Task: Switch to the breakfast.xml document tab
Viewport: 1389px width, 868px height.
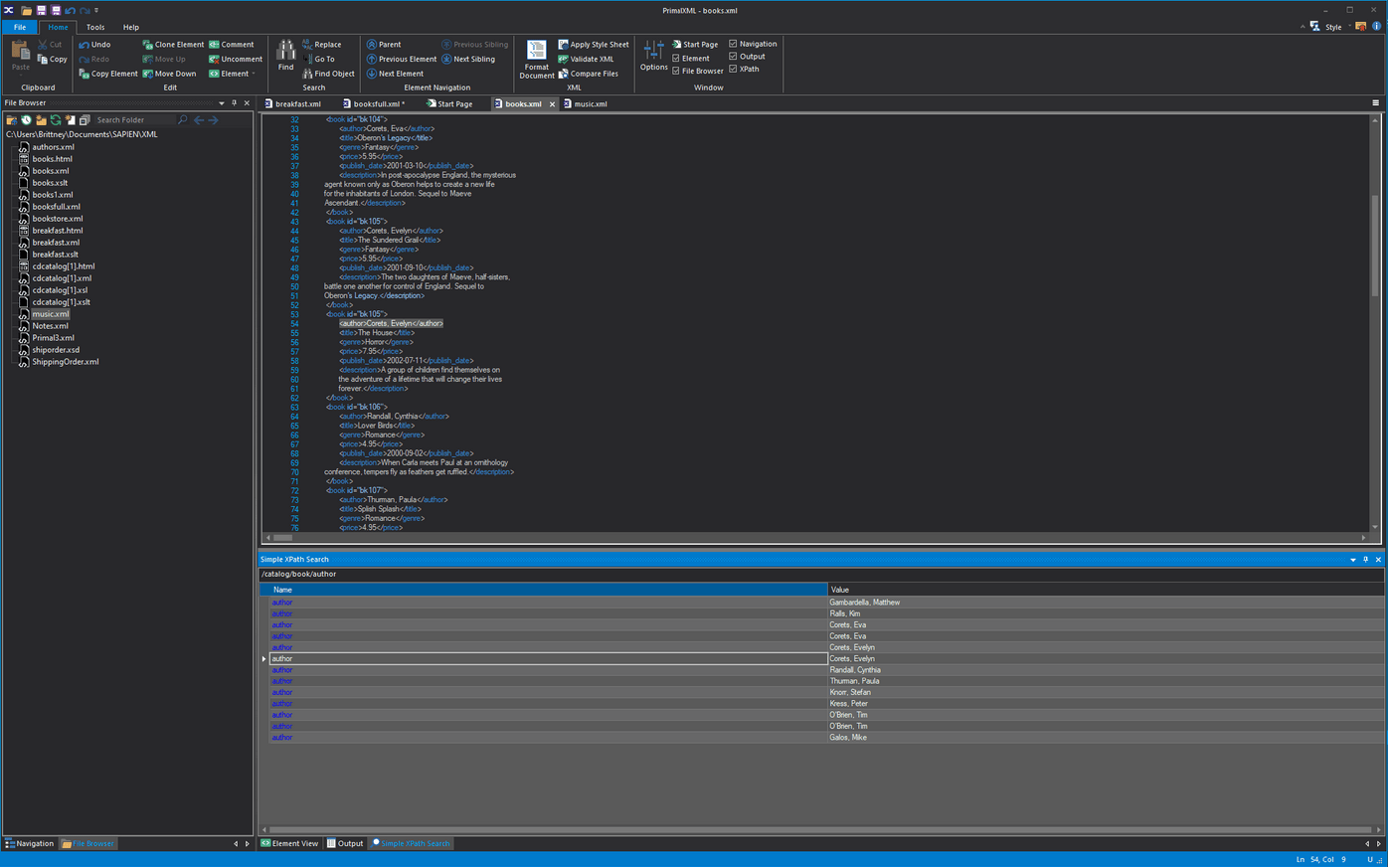Action: (292, 103)
